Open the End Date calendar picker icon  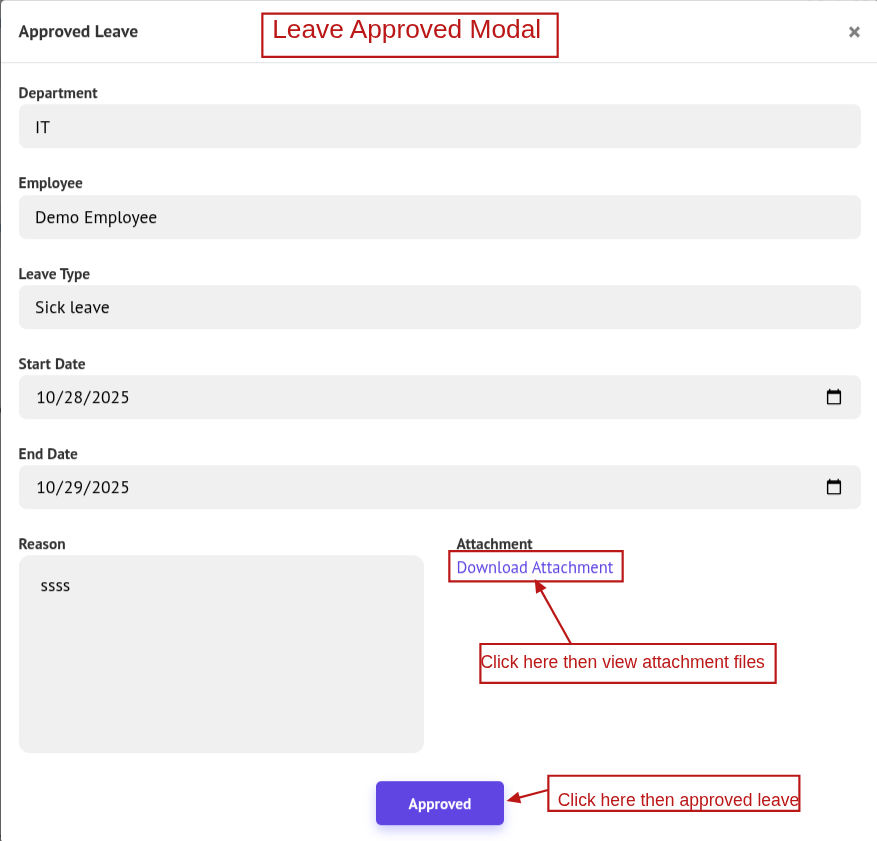(x=834, y=487)
